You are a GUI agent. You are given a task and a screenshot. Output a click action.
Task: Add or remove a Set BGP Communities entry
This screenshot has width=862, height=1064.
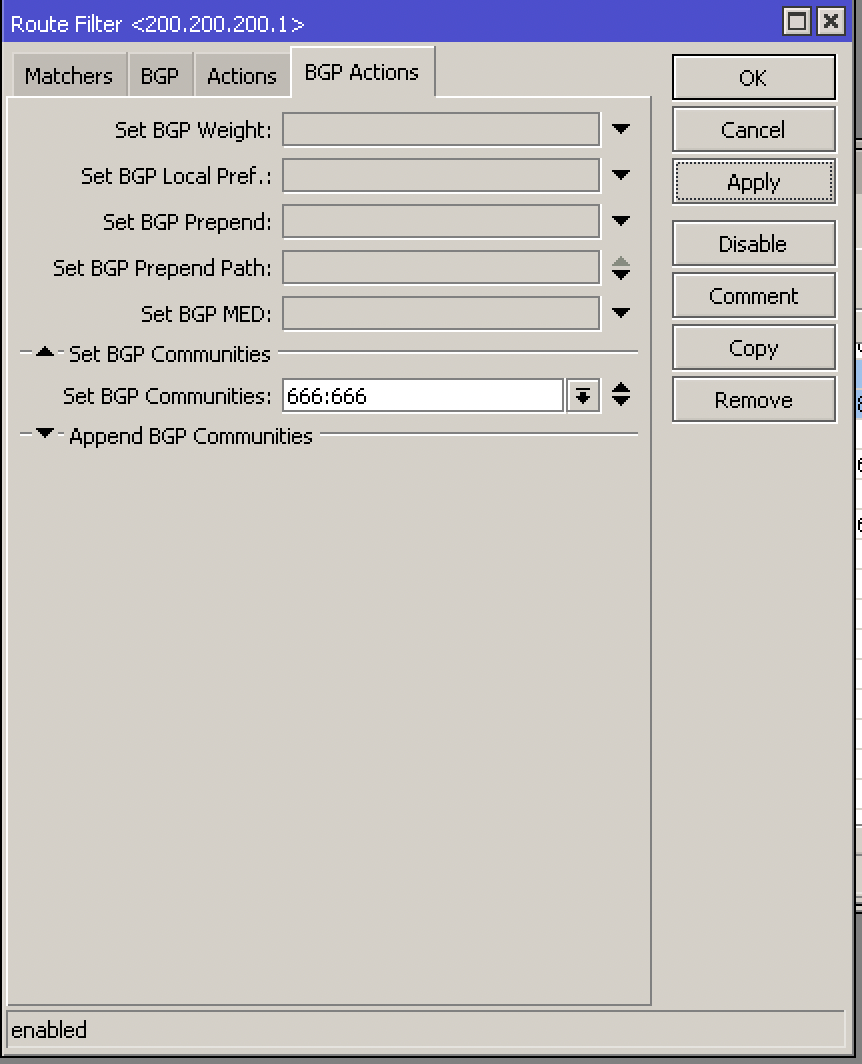(x=620, y=395)
